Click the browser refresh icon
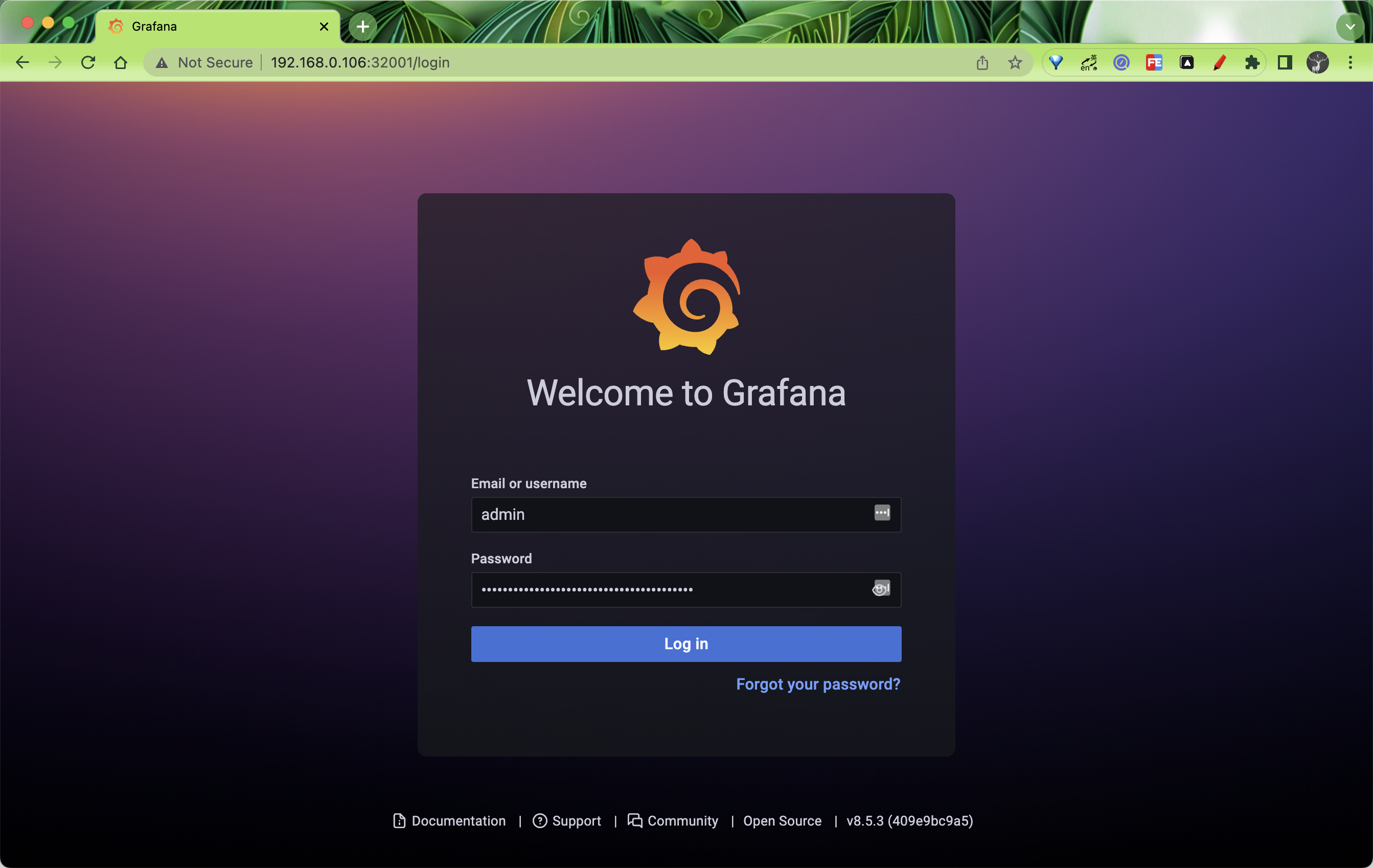1373x868 pixels. pos(87,62)
